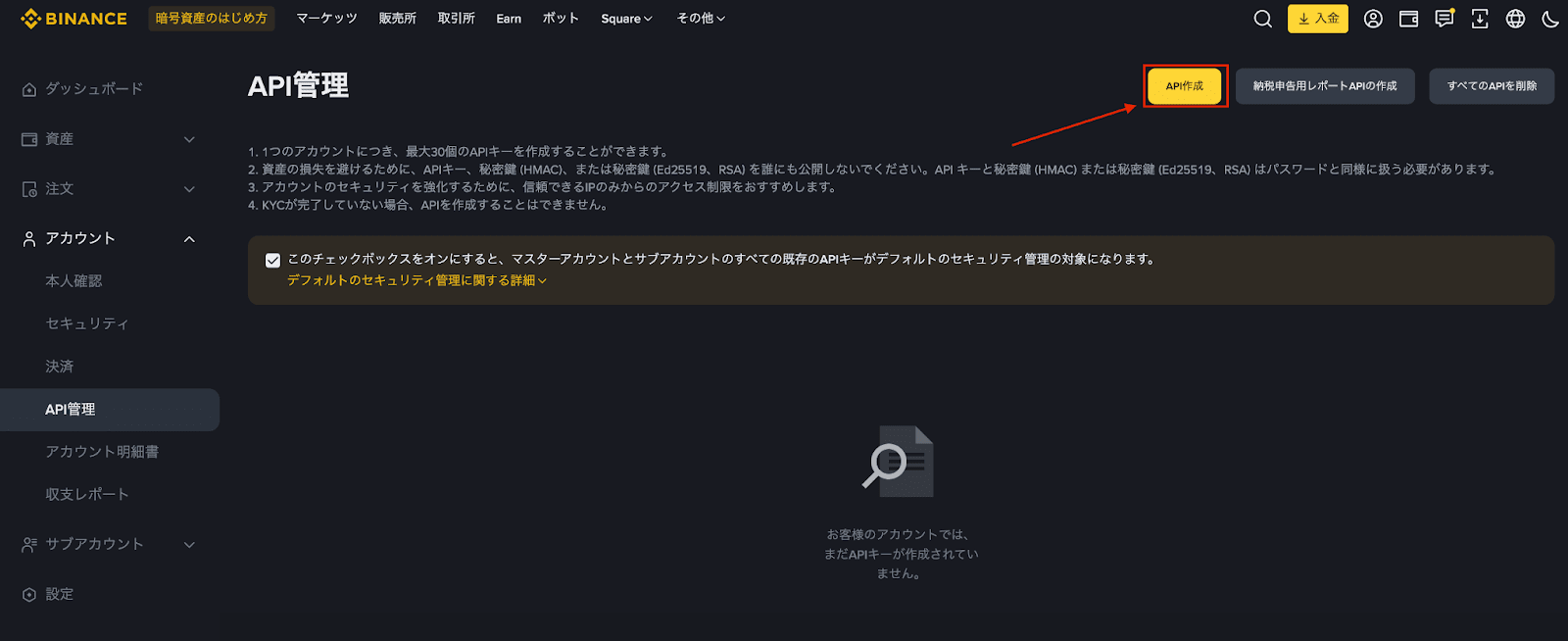Open 収支レポート in sidebar

pyautogui.click(x=87, y=495)
